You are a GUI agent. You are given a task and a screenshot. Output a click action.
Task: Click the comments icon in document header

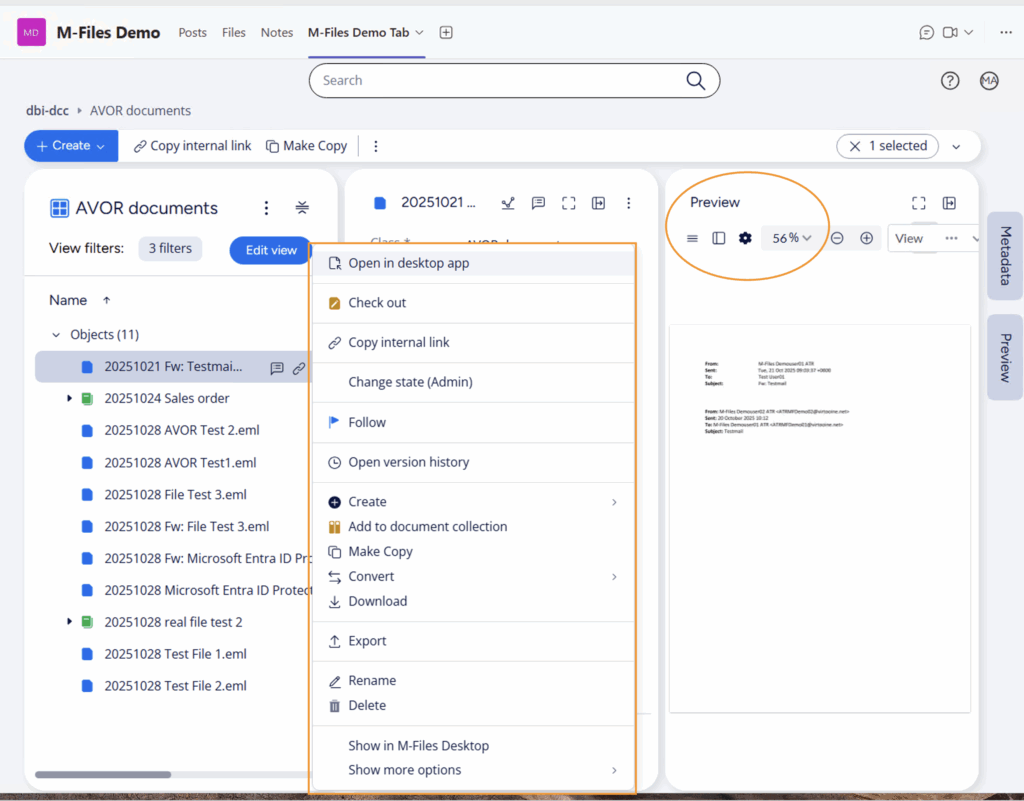[x=538, y=203]
